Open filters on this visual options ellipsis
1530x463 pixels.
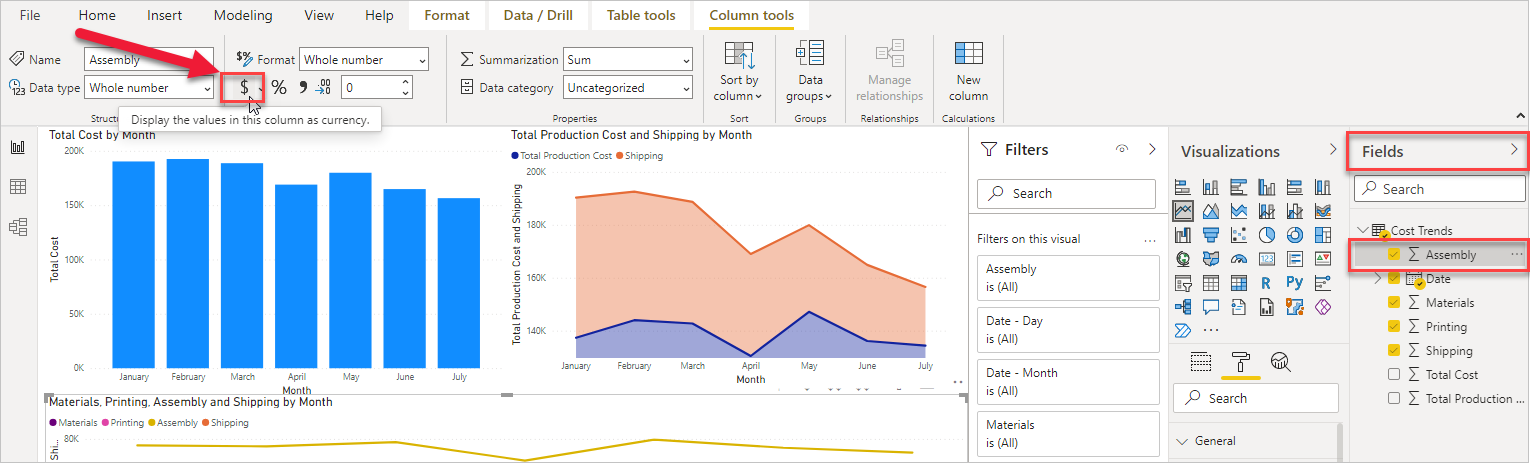1150,239
